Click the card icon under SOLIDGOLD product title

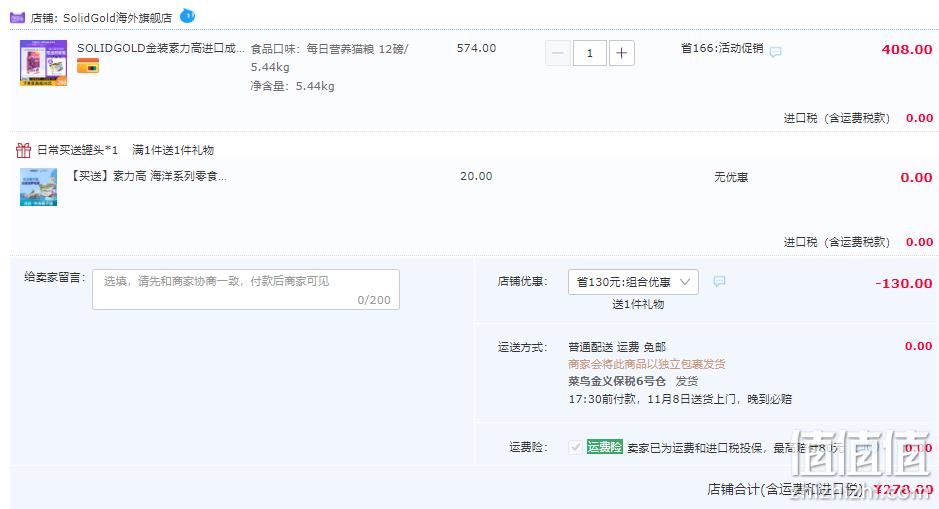(88, 66)
